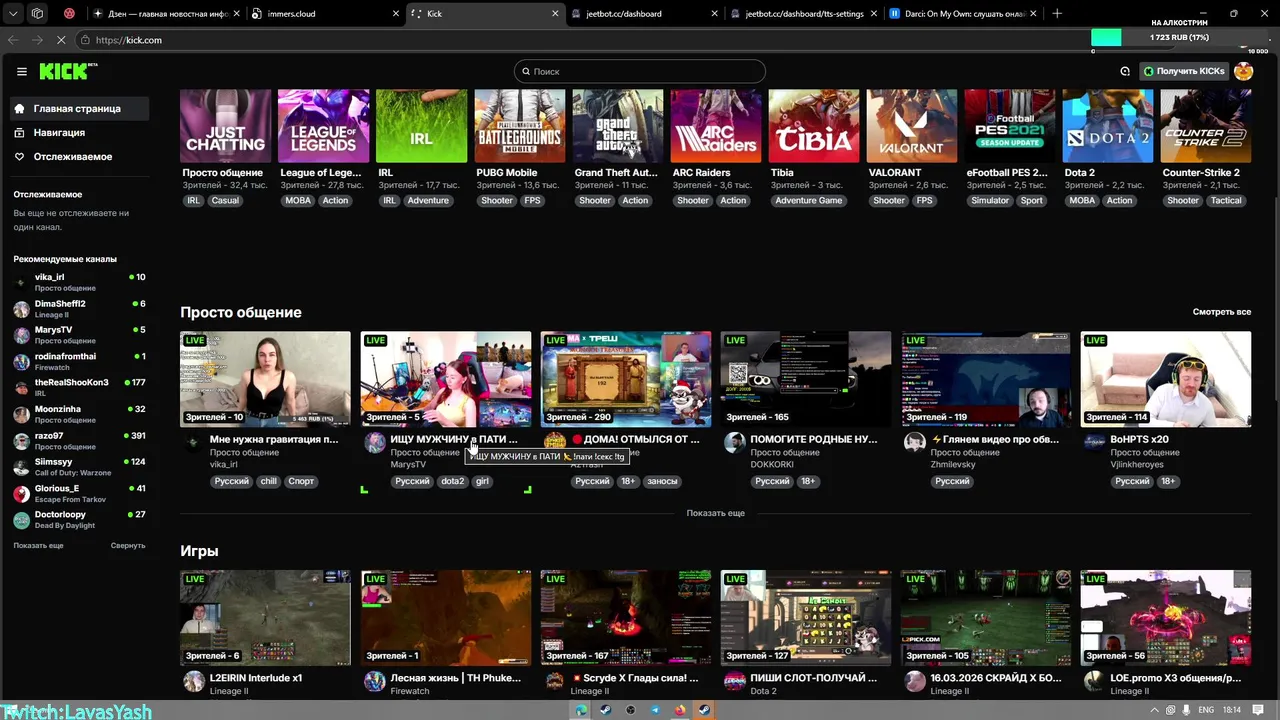The width and height of the screenshot is (1280, 720).
Task: Click Показать еще below Просто общение streams
Action: [x=715, y=513]
